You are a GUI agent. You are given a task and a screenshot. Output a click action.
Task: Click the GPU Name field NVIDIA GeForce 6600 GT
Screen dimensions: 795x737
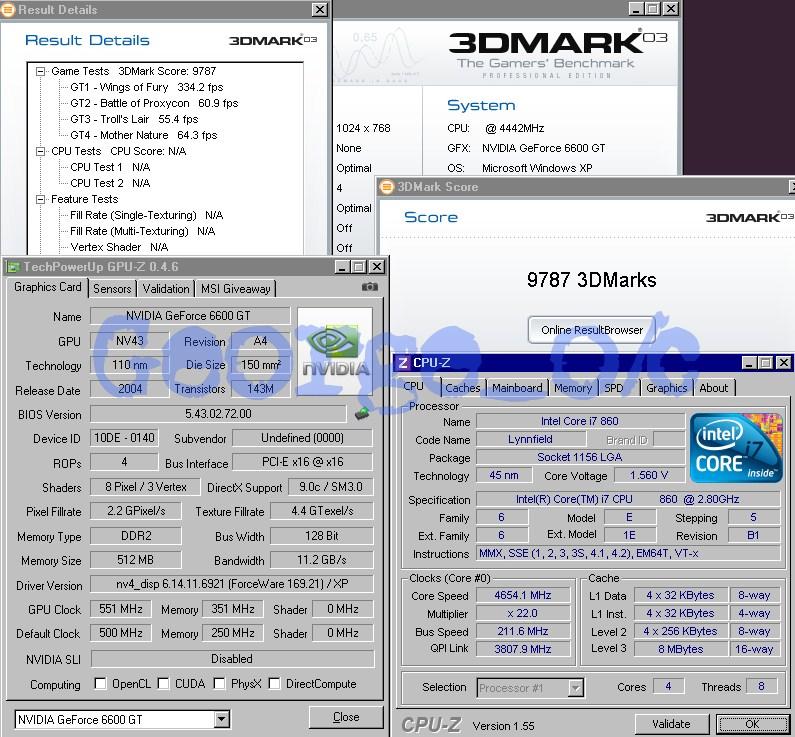[x=190, y=316]
